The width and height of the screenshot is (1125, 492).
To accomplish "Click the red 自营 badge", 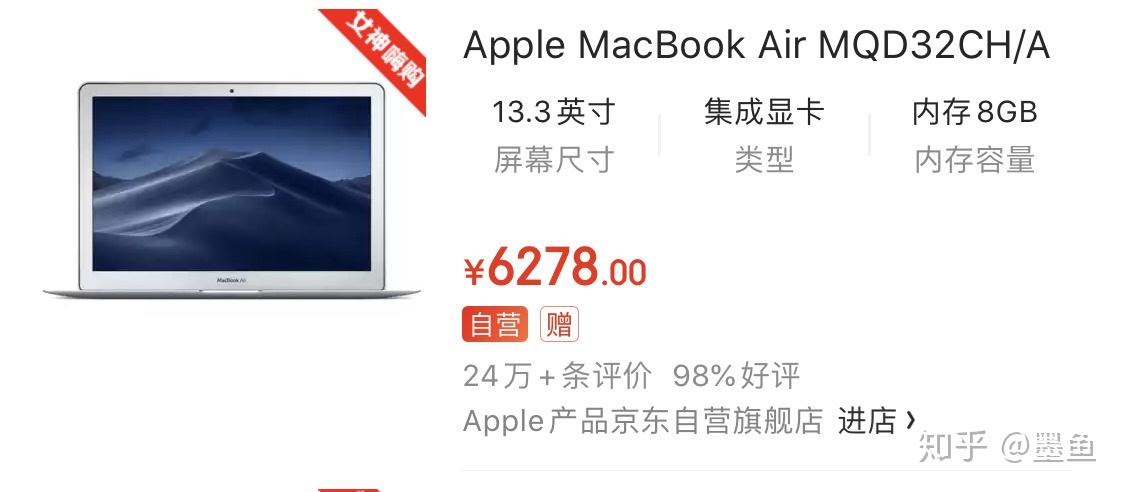I will 495,324.
